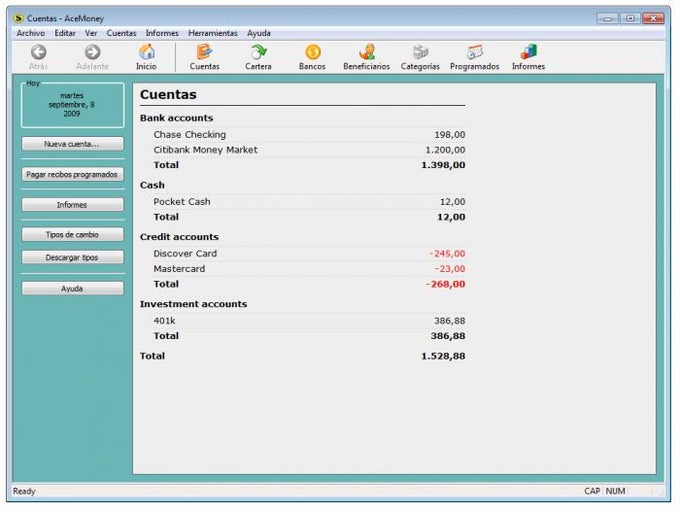Open the Editar menu
This screenshot has height=512, width=680.
65,33
